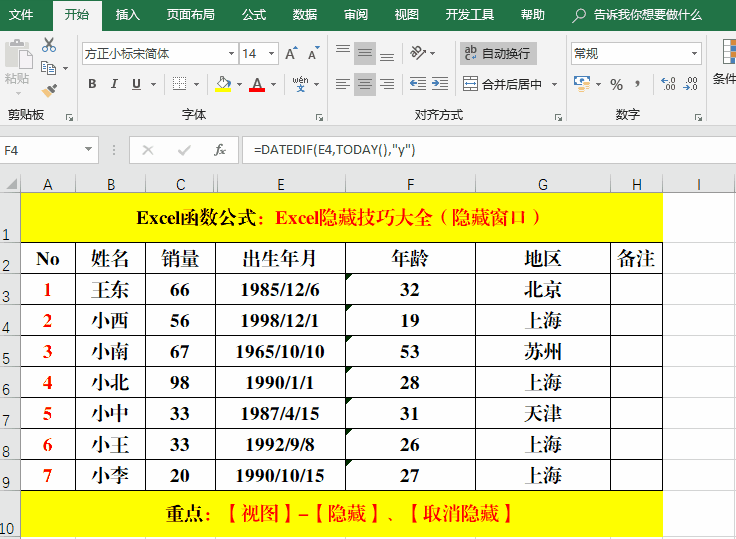Select cell containing 苏州
This screenshot has width=736, height=539.
[543, 351]
